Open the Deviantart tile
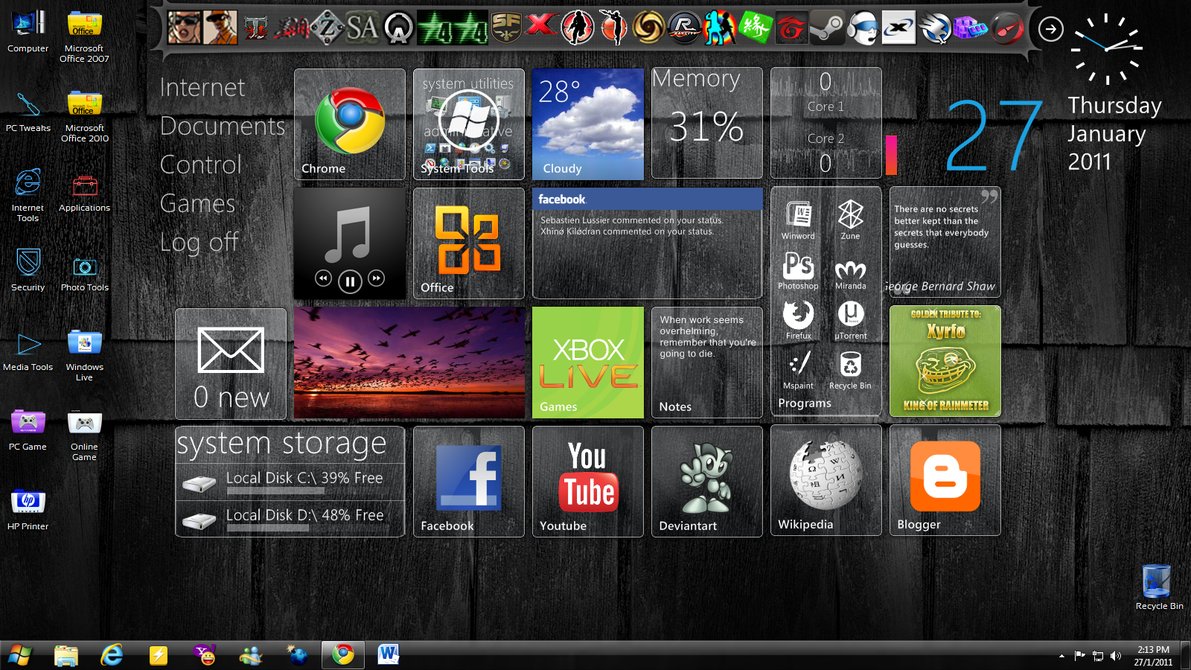 [706, 481]
